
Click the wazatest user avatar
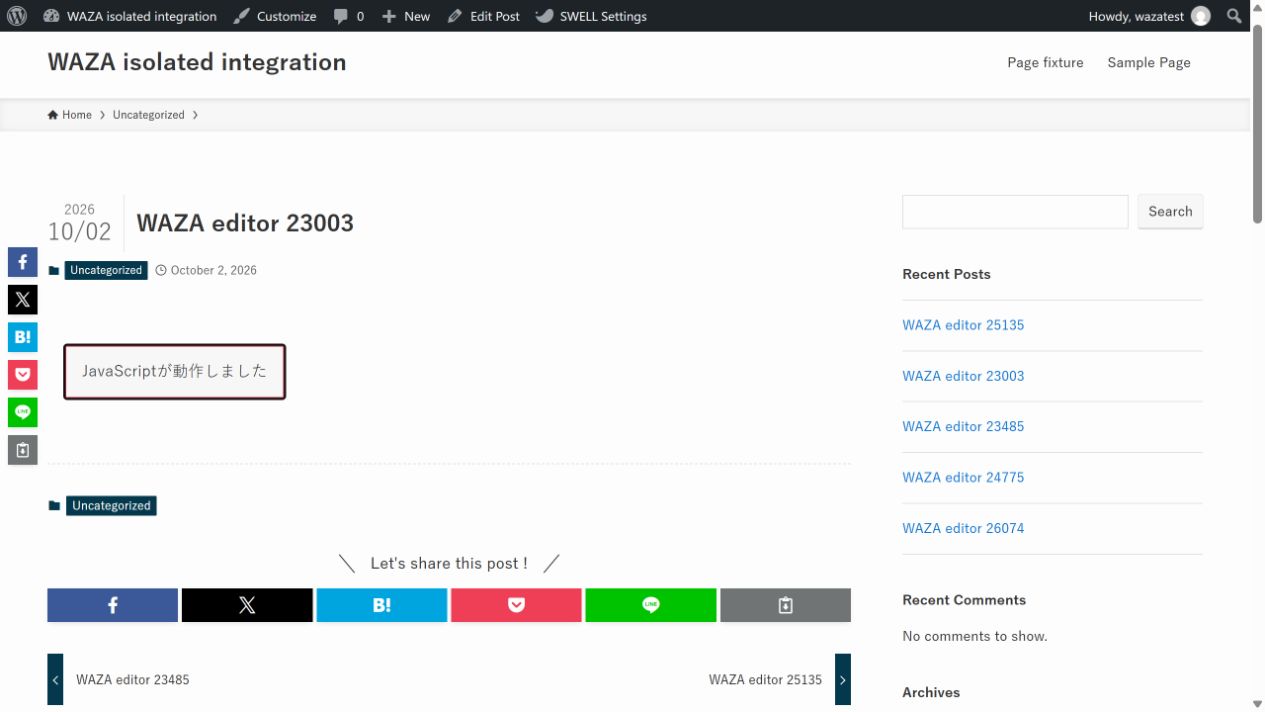(1201, 16)
